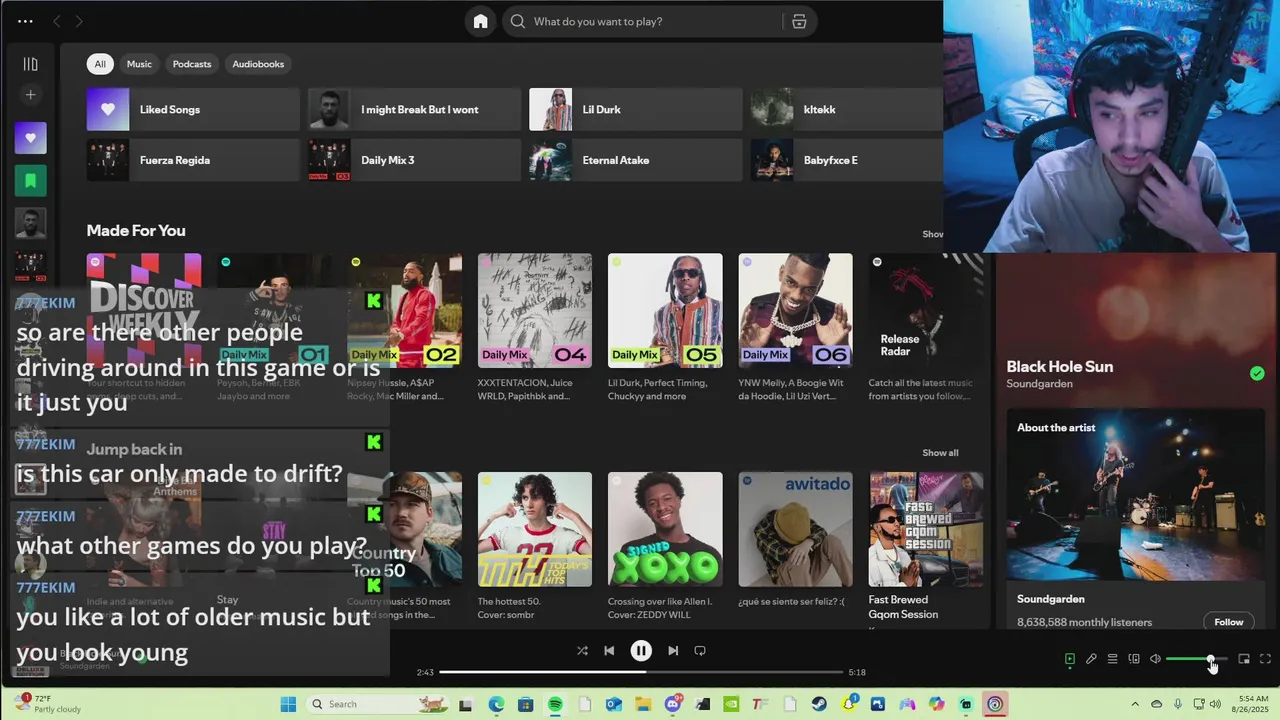This screenshot has width=1280, height=720.
Task: Skip to previous track
Action: tap(609, 651)
